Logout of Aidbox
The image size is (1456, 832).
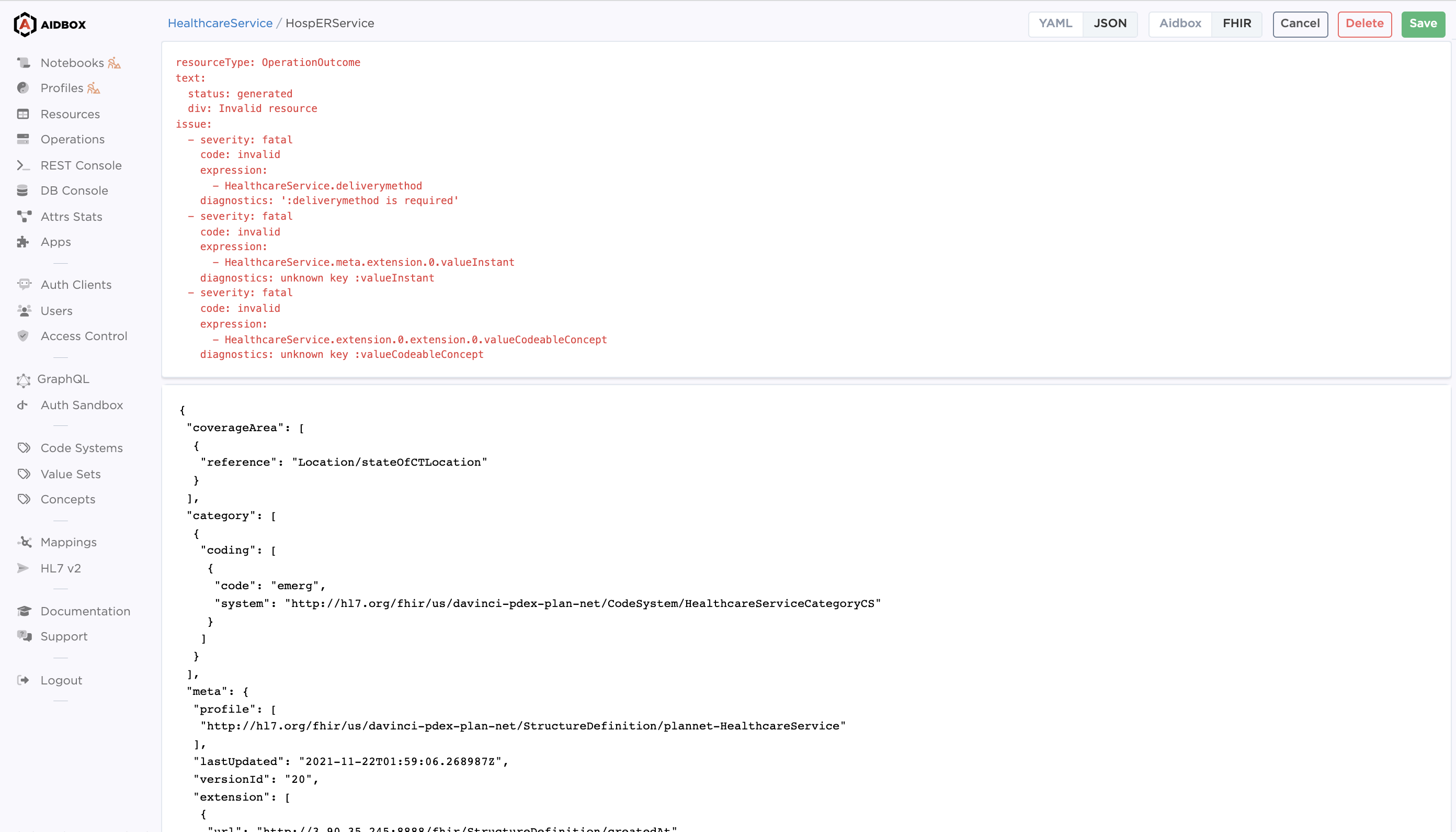tap(60, 680)
